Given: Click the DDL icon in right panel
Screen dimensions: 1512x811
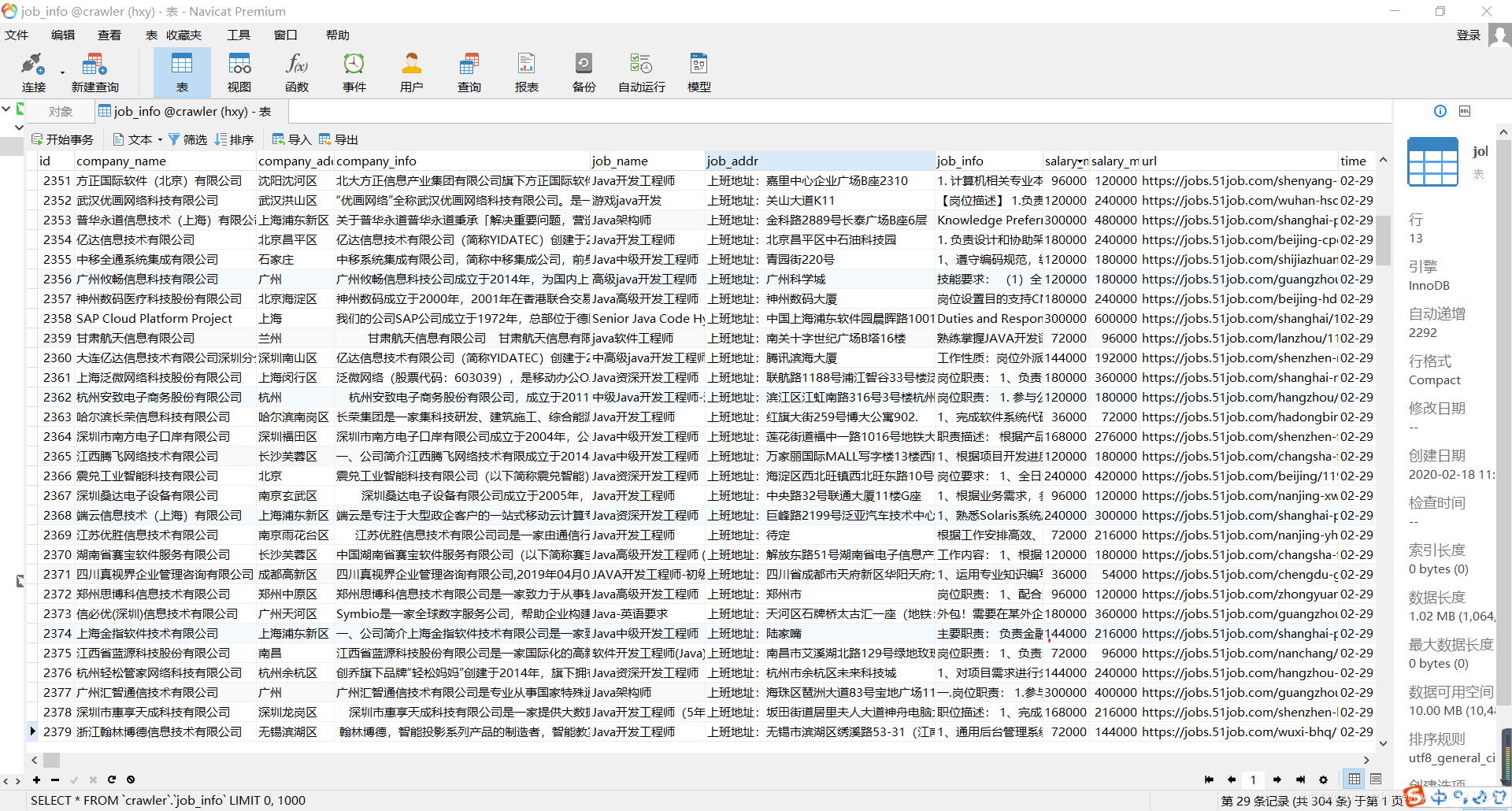Looking at the screenshot, I should tap(1465, 111).
